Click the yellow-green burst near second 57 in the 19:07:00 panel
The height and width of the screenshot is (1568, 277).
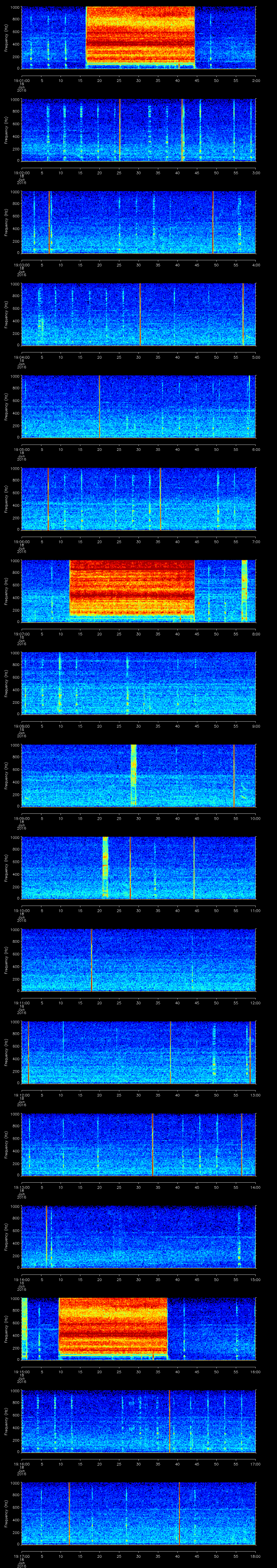tap(244, 590)
